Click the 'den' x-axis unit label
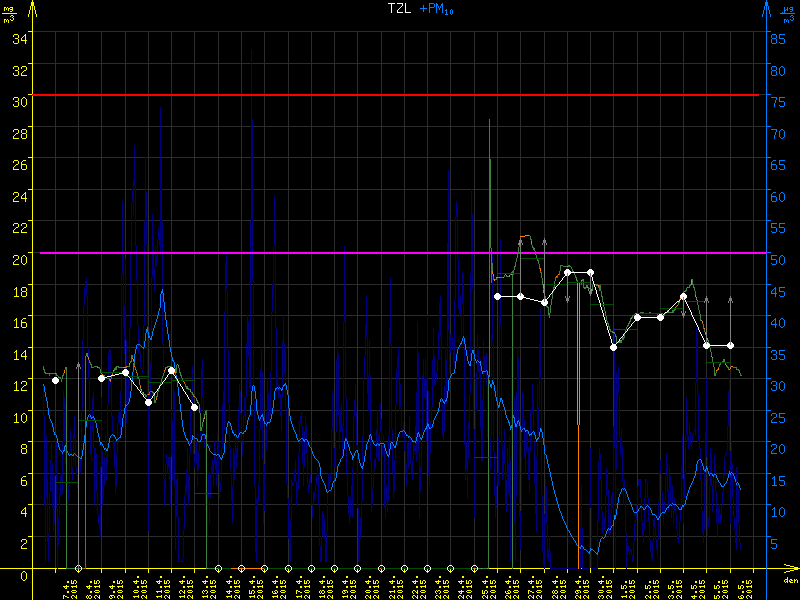 tap(790, 581)
